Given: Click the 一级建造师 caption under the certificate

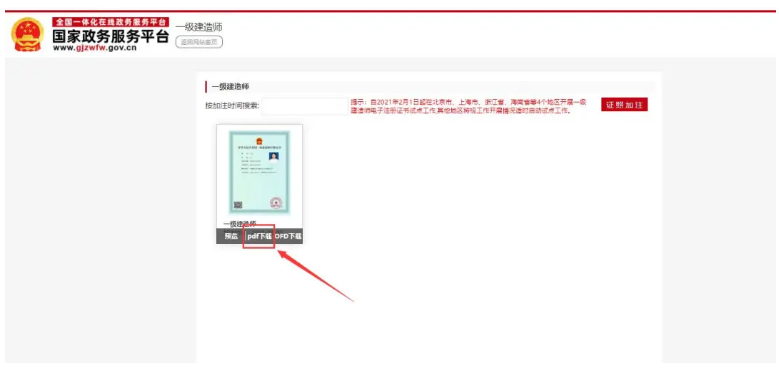Looking at the screenshot, I should (x=239, y=224).
